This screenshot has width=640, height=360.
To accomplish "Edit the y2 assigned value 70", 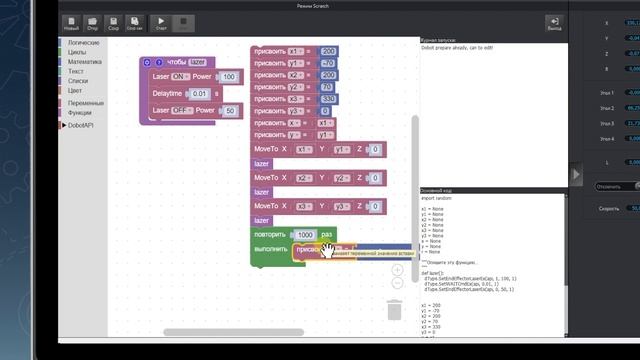I will tap(327, 87).
